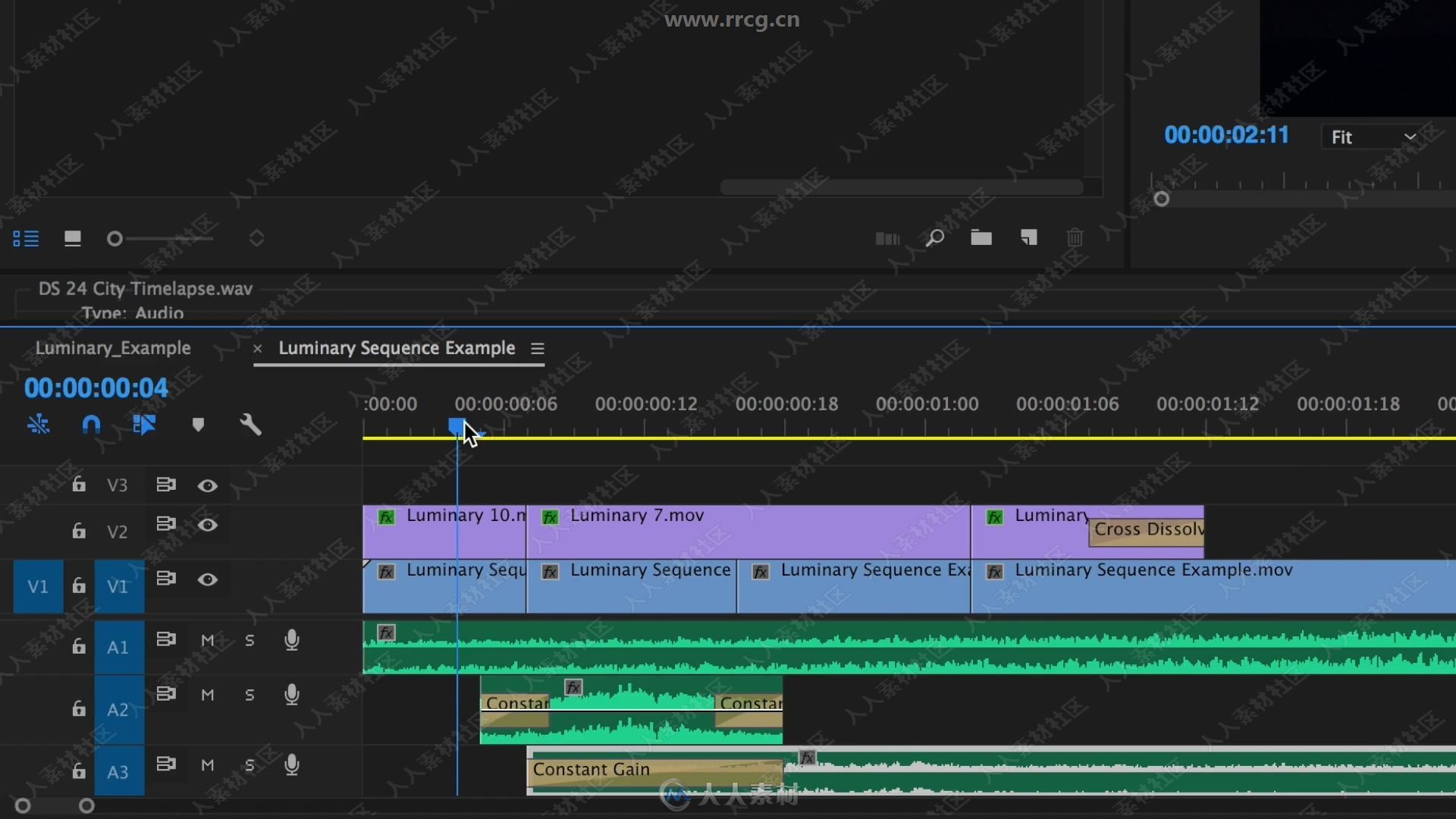
Task: Select Luminary Sequence Example.mov clip on V1
Action: coord(1213,586)
